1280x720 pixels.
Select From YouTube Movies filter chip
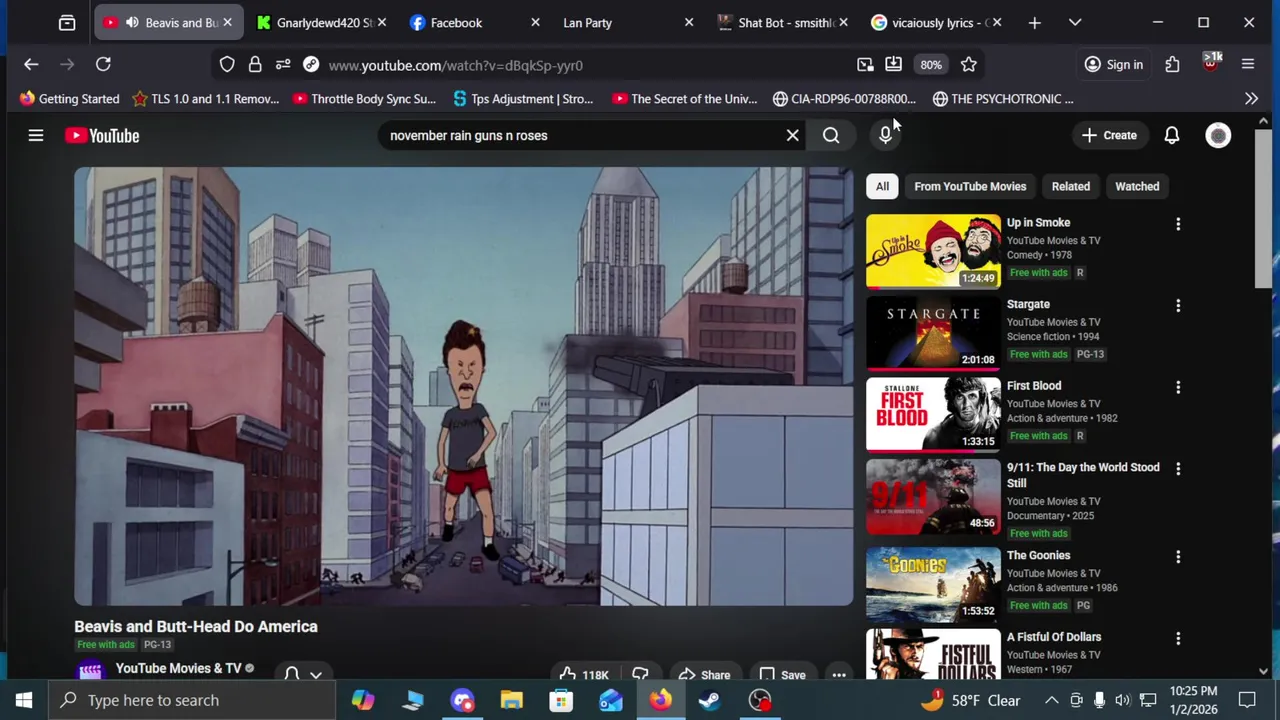coord(970,186)
